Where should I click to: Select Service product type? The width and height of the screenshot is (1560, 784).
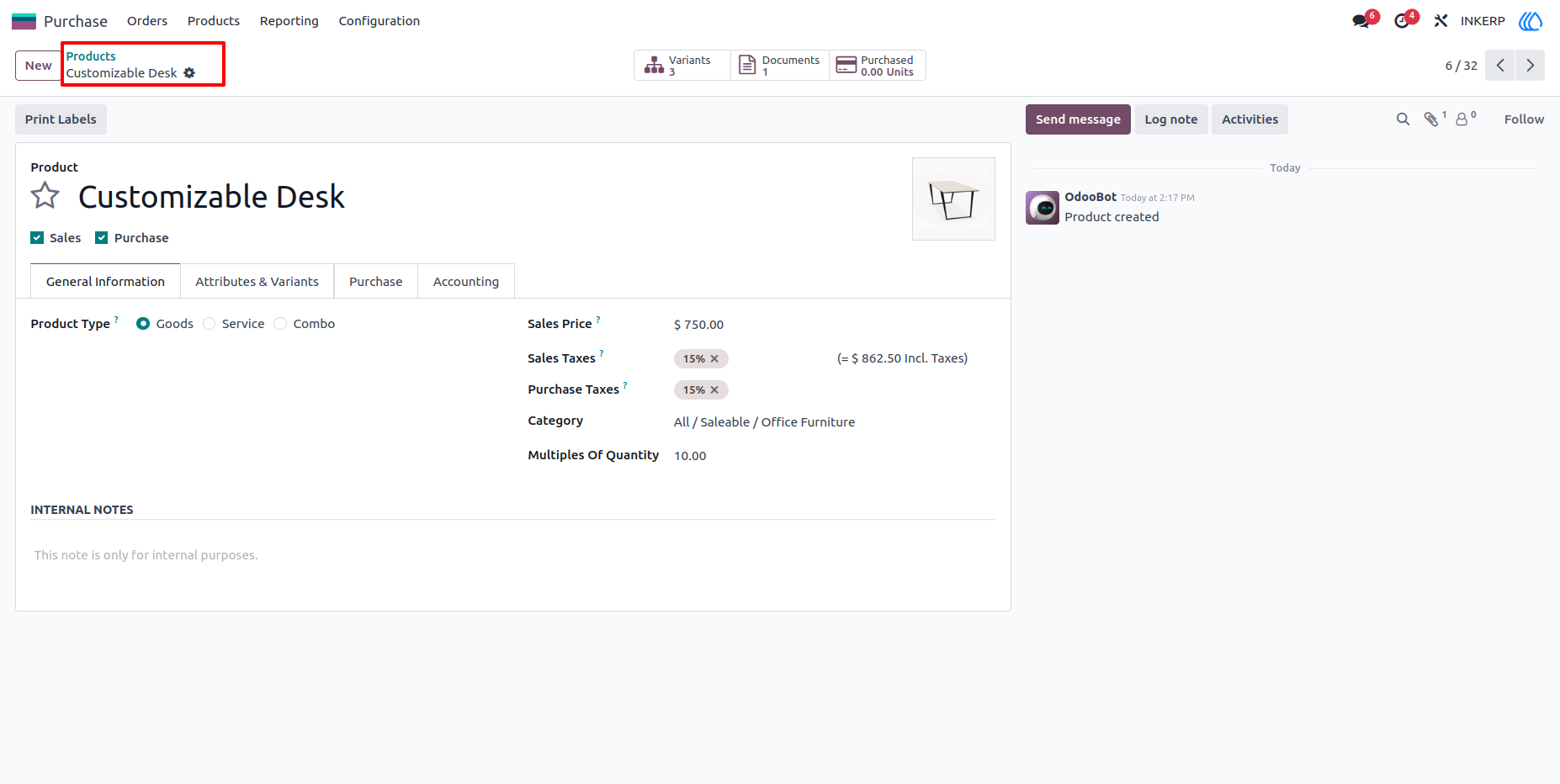[x=210, y=324]
